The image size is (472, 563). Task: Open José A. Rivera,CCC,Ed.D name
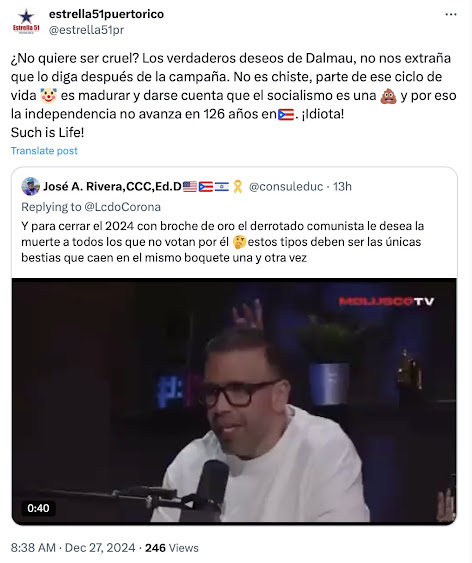tap(112, 187)
